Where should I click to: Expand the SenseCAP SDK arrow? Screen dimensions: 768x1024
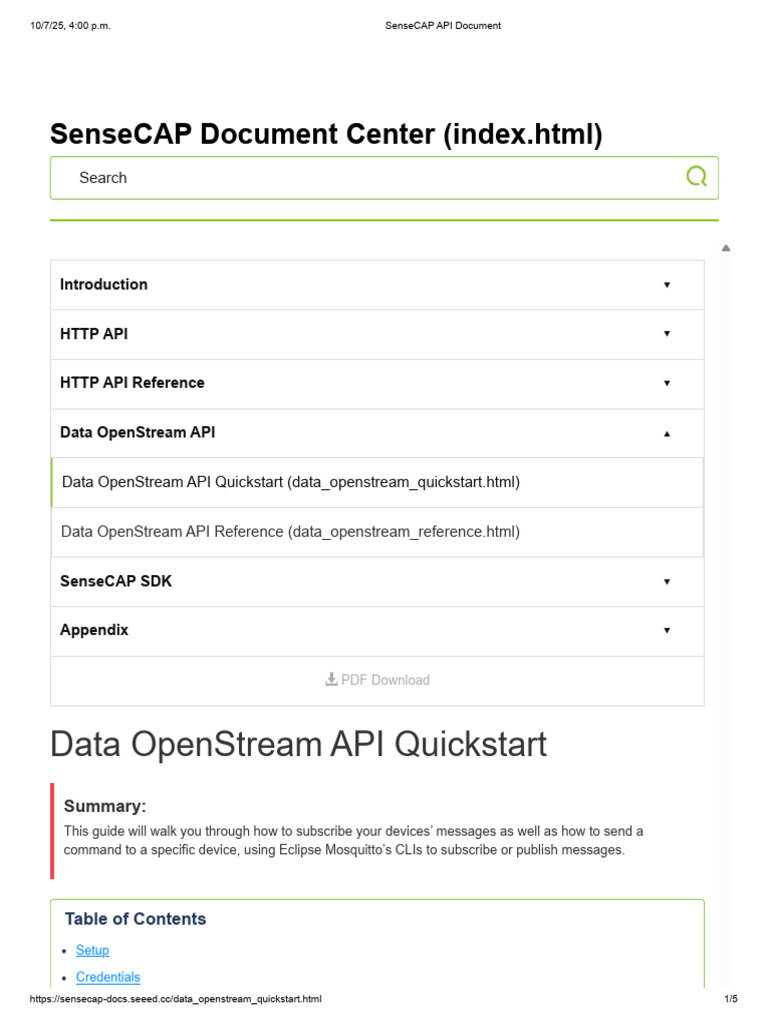(667, 582)
